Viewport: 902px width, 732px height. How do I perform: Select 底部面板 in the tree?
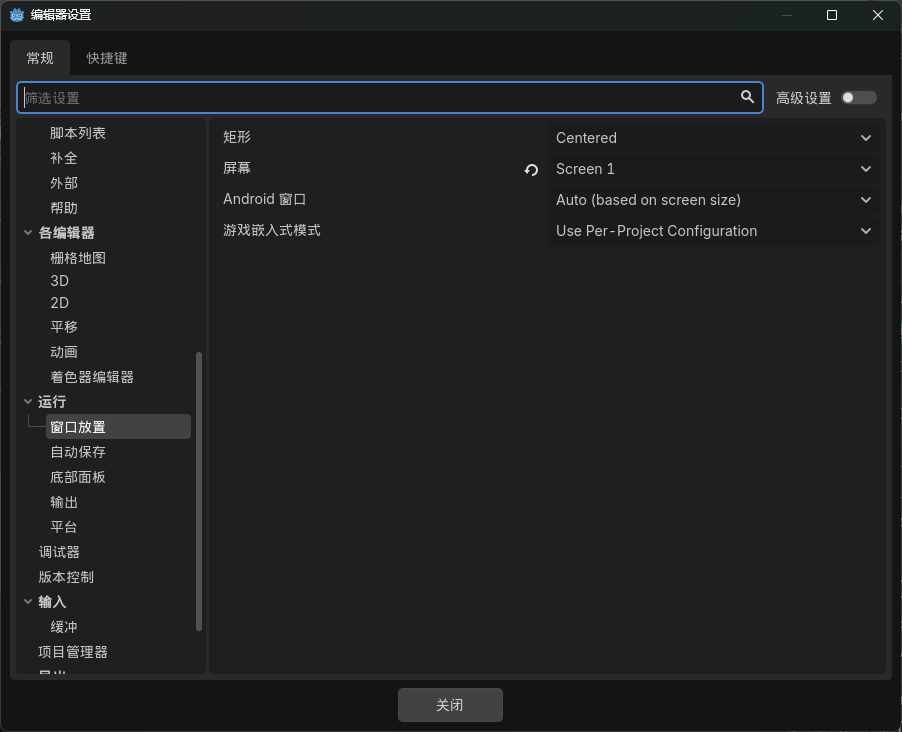tap(78, 477)
